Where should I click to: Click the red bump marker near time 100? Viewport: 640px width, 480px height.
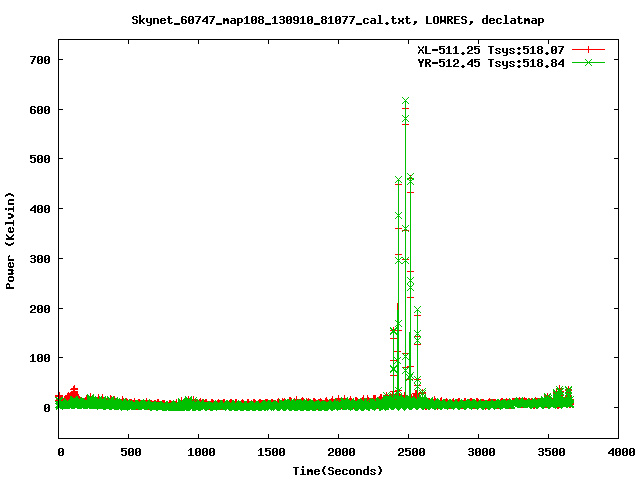point(73,391)
